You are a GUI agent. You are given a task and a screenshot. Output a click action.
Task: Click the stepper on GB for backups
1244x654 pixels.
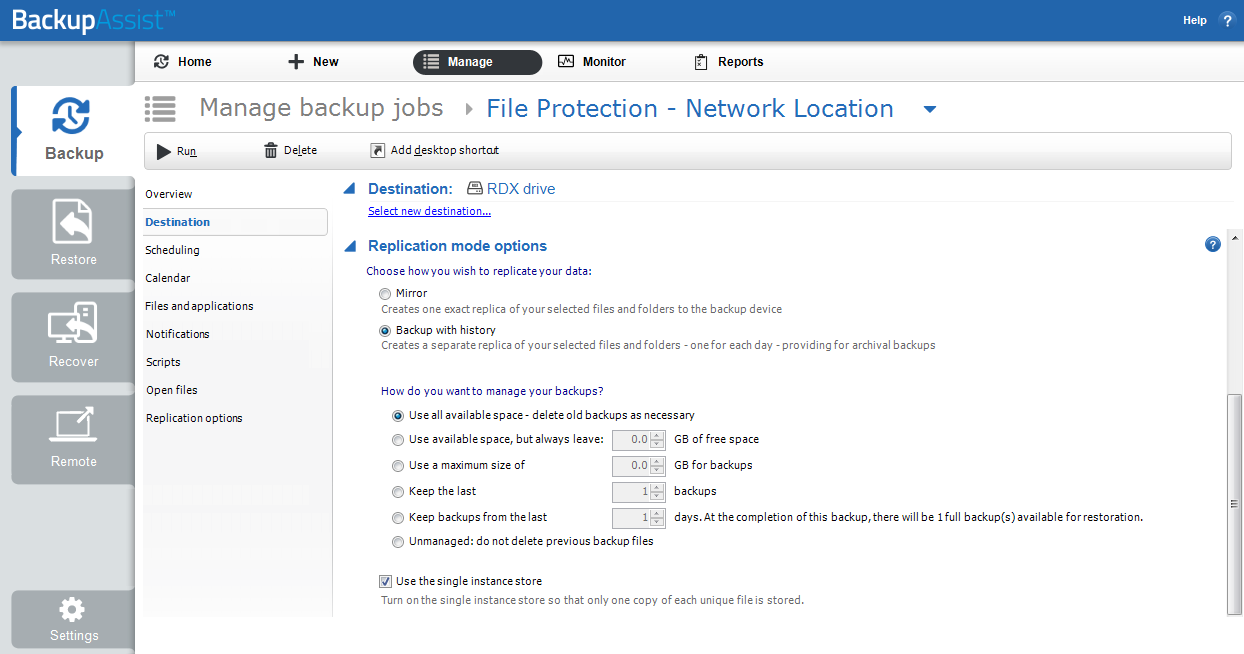(x=657, y=465)
